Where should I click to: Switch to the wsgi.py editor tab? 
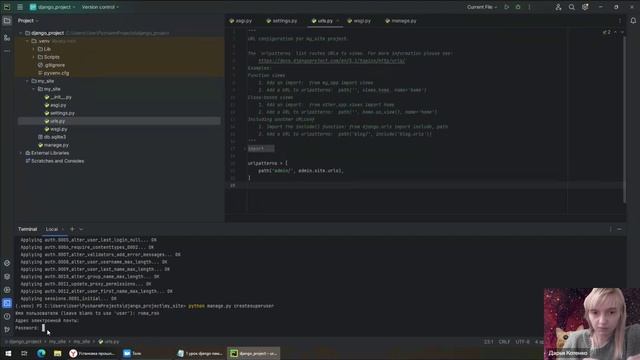(x=359, y=21)
